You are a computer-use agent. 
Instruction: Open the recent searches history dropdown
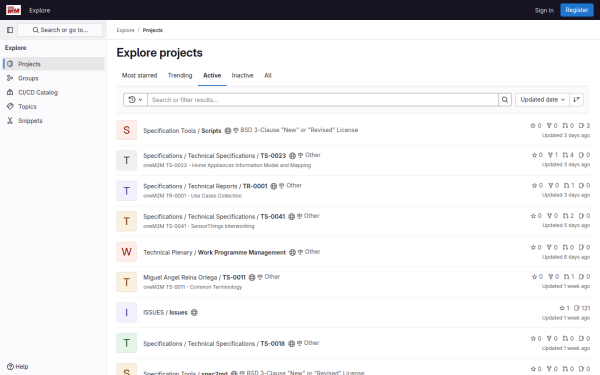135,99
